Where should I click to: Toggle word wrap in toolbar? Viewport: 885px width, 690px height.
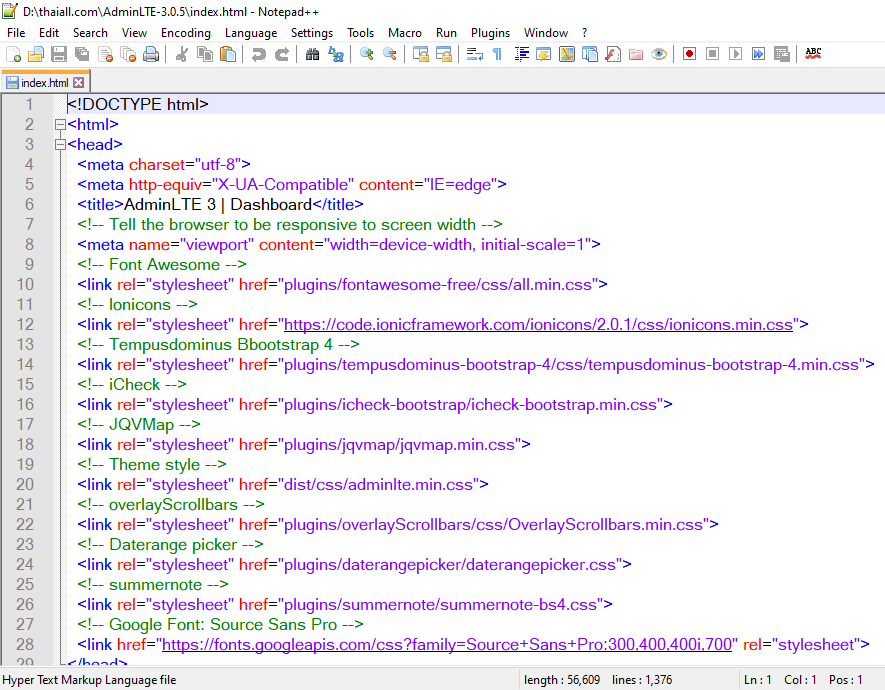tap(475, 54)
